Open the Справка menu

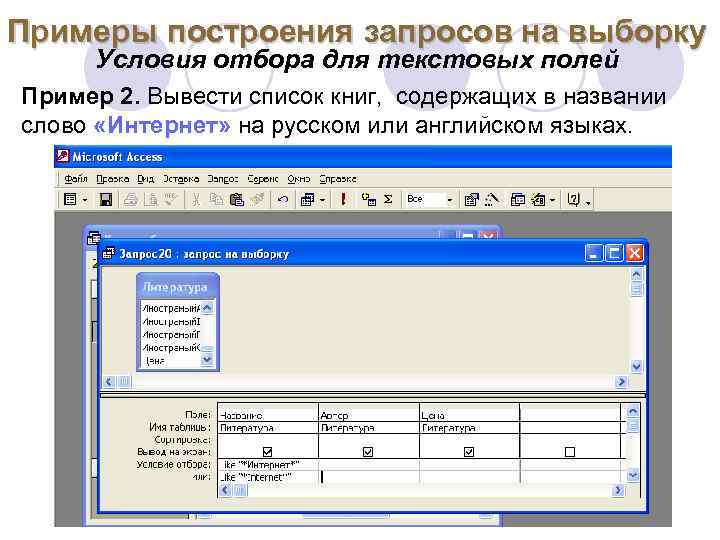click(338, 179)
